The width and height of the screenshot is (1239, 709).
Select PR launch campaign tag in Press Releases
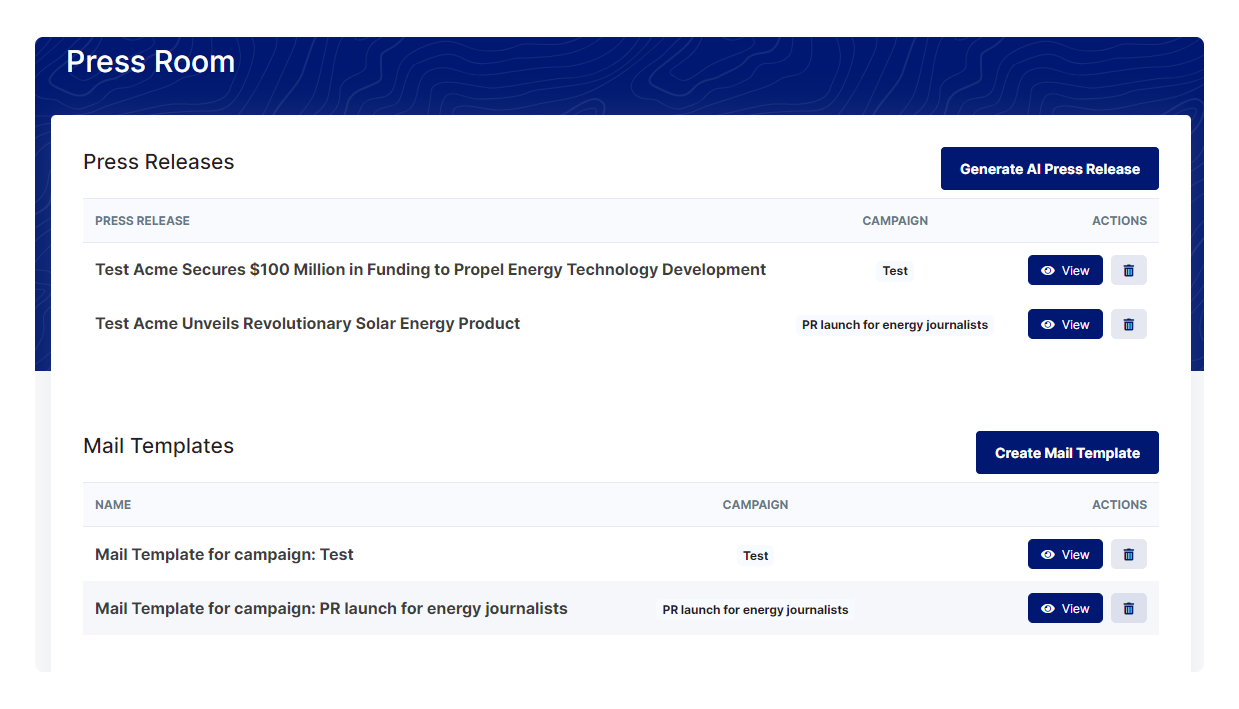point(895,325)
